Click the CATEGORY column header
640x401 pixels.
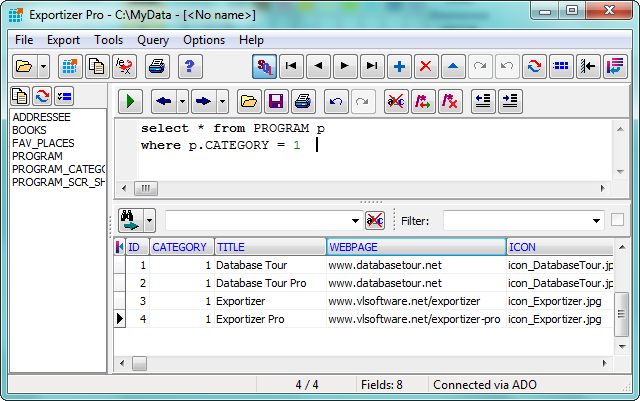[182, 247]
